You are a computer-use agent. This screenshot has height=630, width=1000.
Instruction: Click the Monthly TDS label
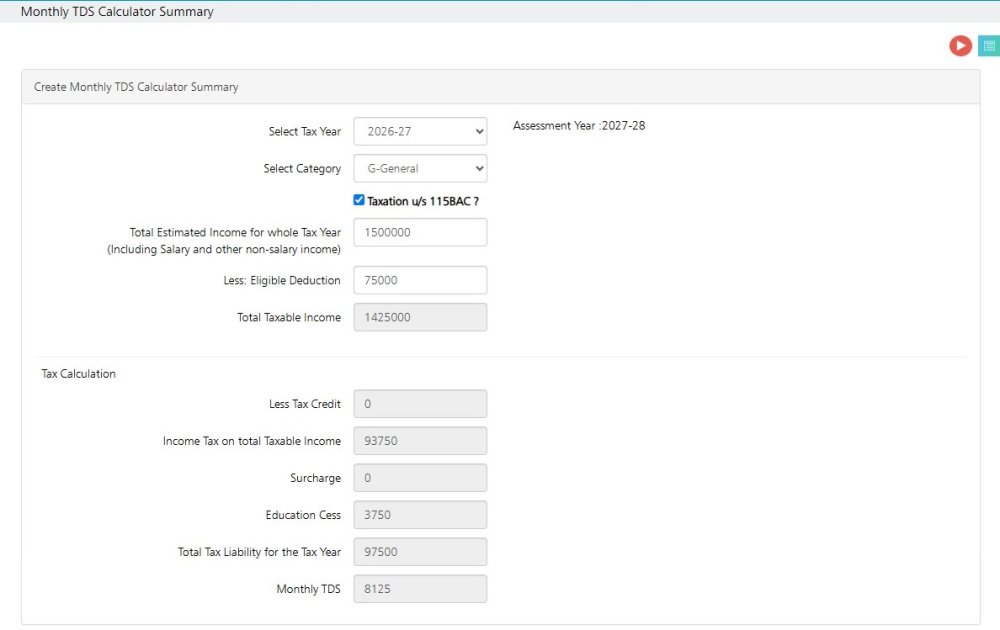pos(309,589)
